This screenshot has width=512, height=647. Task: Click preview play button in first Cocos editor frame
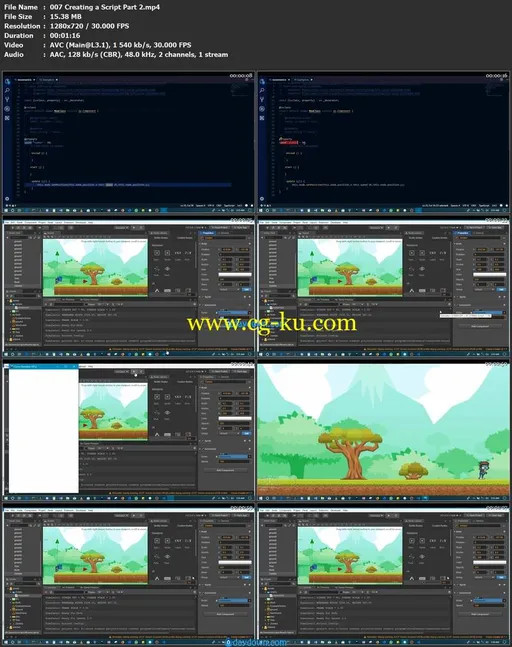pos(134,227)
